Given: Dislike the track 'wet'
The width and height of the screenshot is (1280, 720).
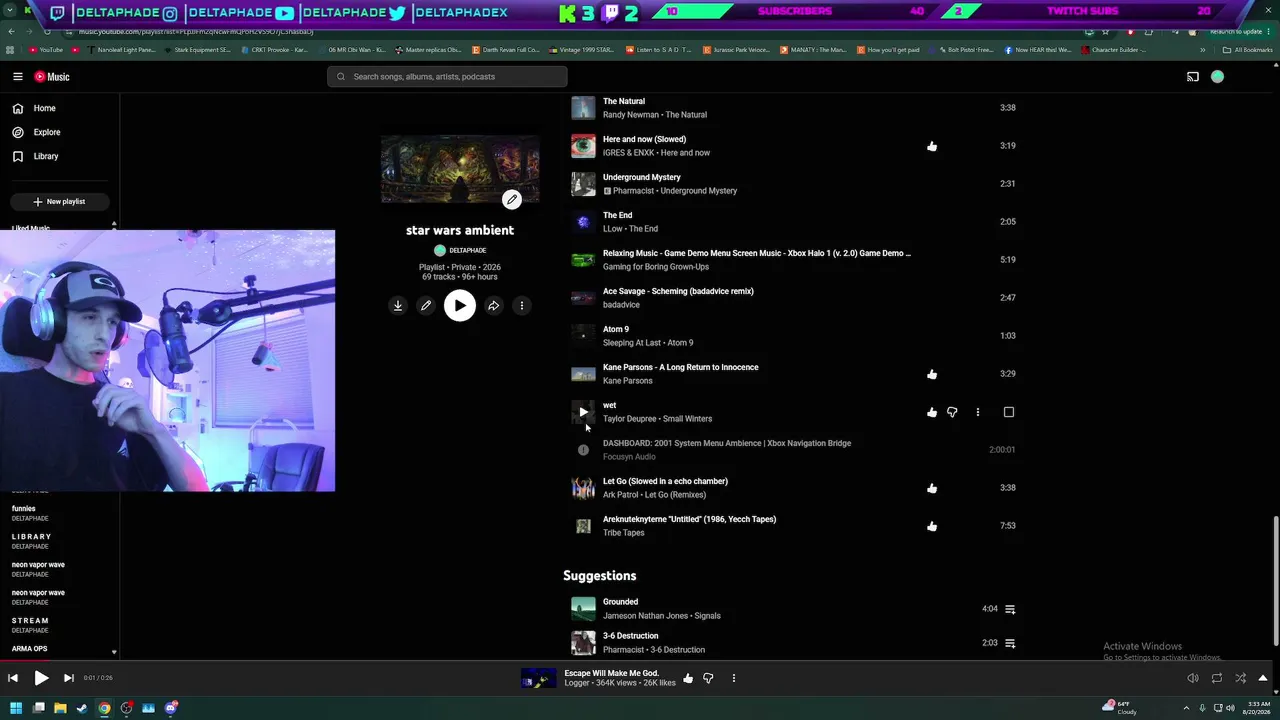Looking at the screenshot, I should [x=952, y=412].
